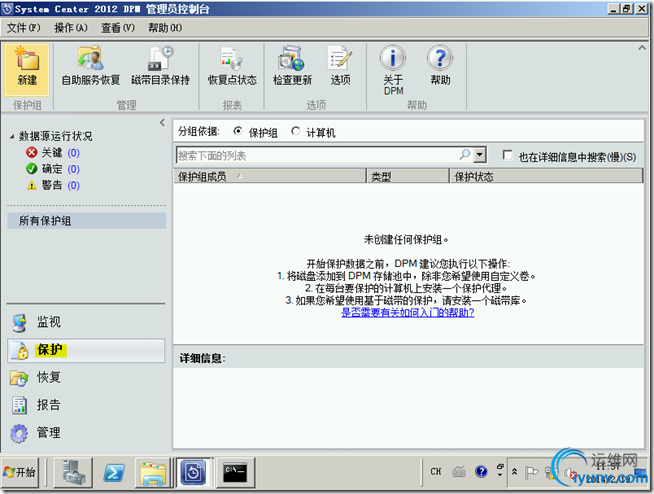
Task: Click the red 关键 status icon
Action: [31, 153]
